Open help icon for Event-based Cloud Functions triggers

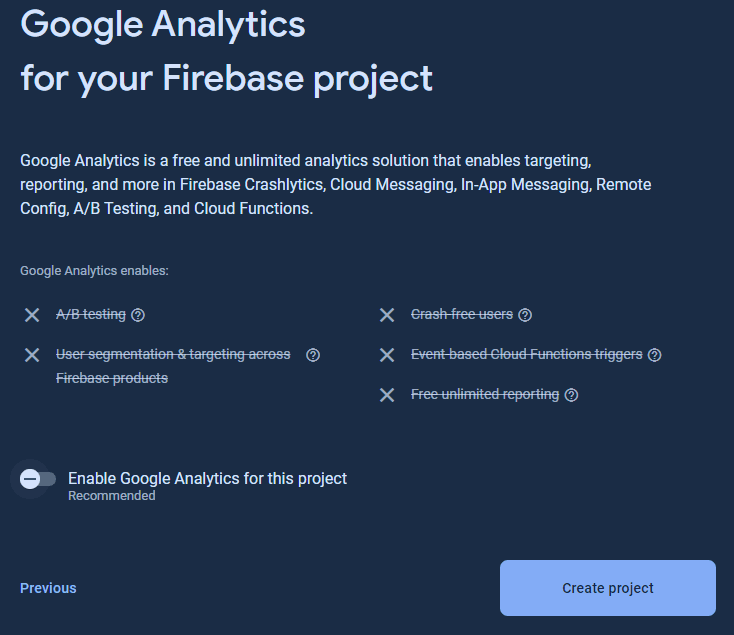654,355
